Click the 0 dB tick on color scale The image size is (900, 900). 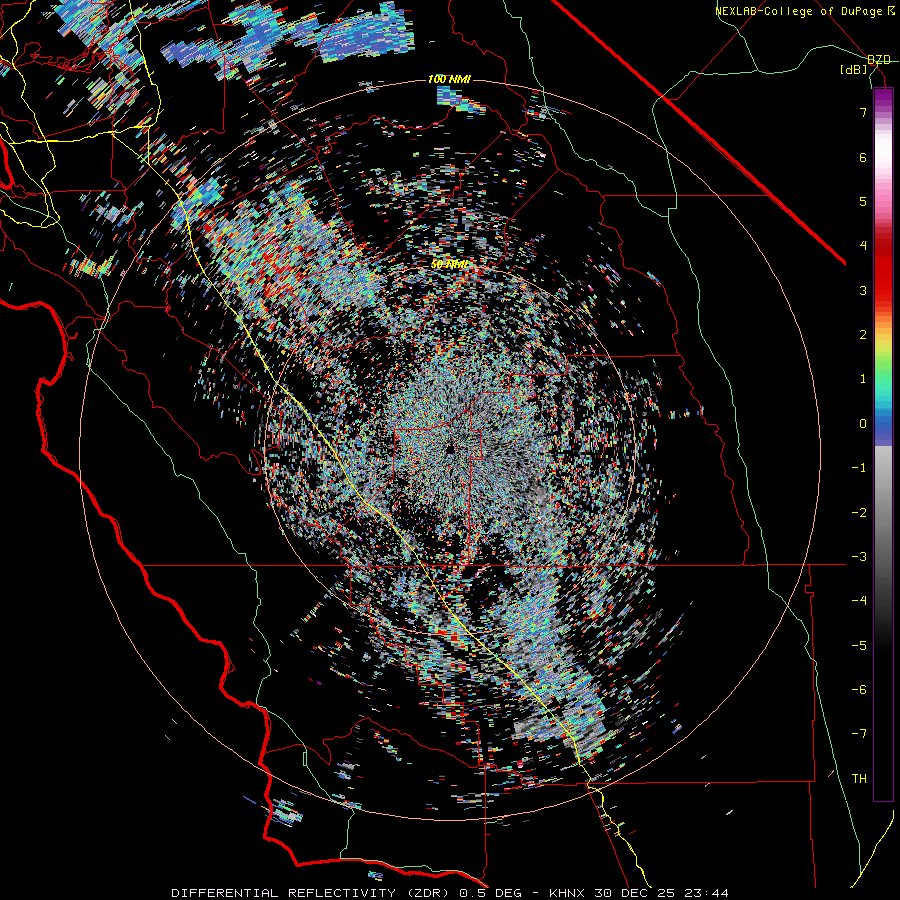tap(863, 424)
